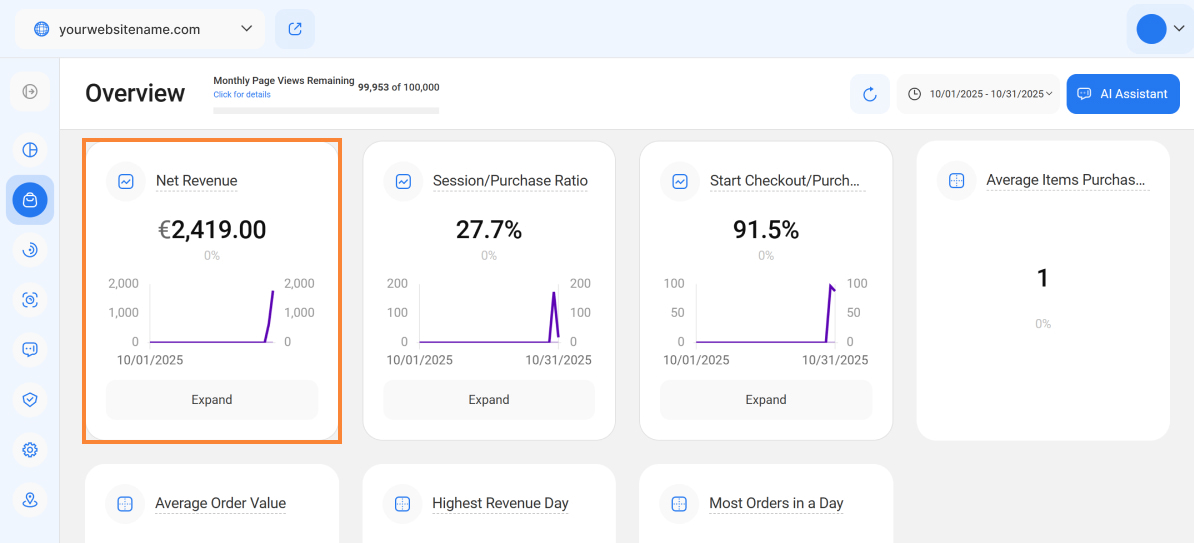Viewport: 1194px width, 543px height.
Task: Expand the Net Revenue chart
Action: [212, 400]
